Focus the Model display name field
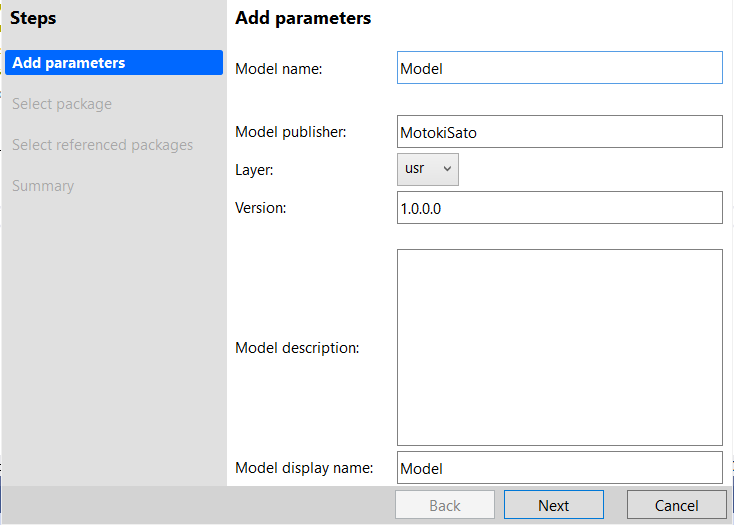This screenshot has width=734, height=525. (560, 467)
